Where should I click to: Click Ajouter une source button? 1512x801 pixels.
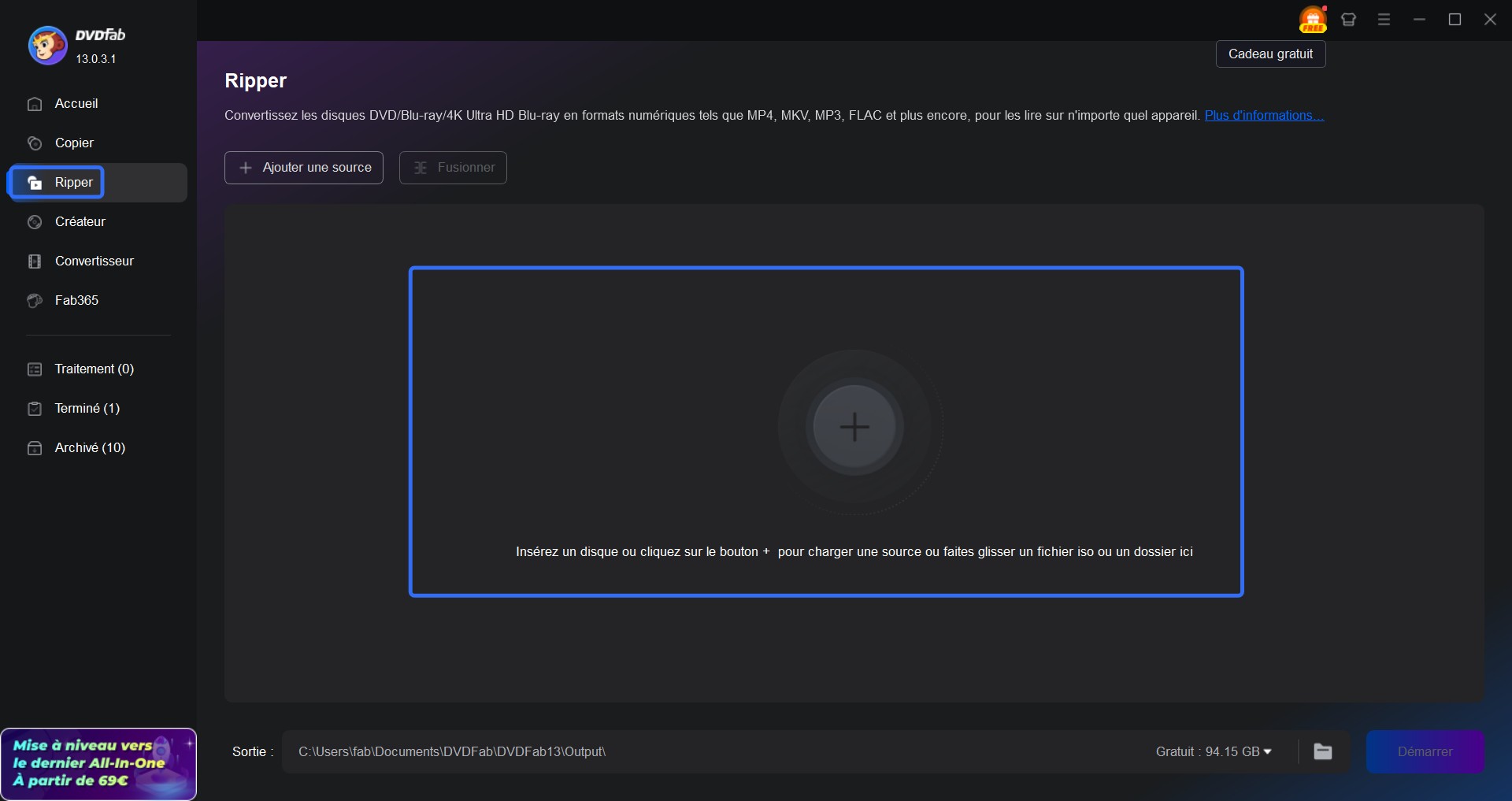304,168
